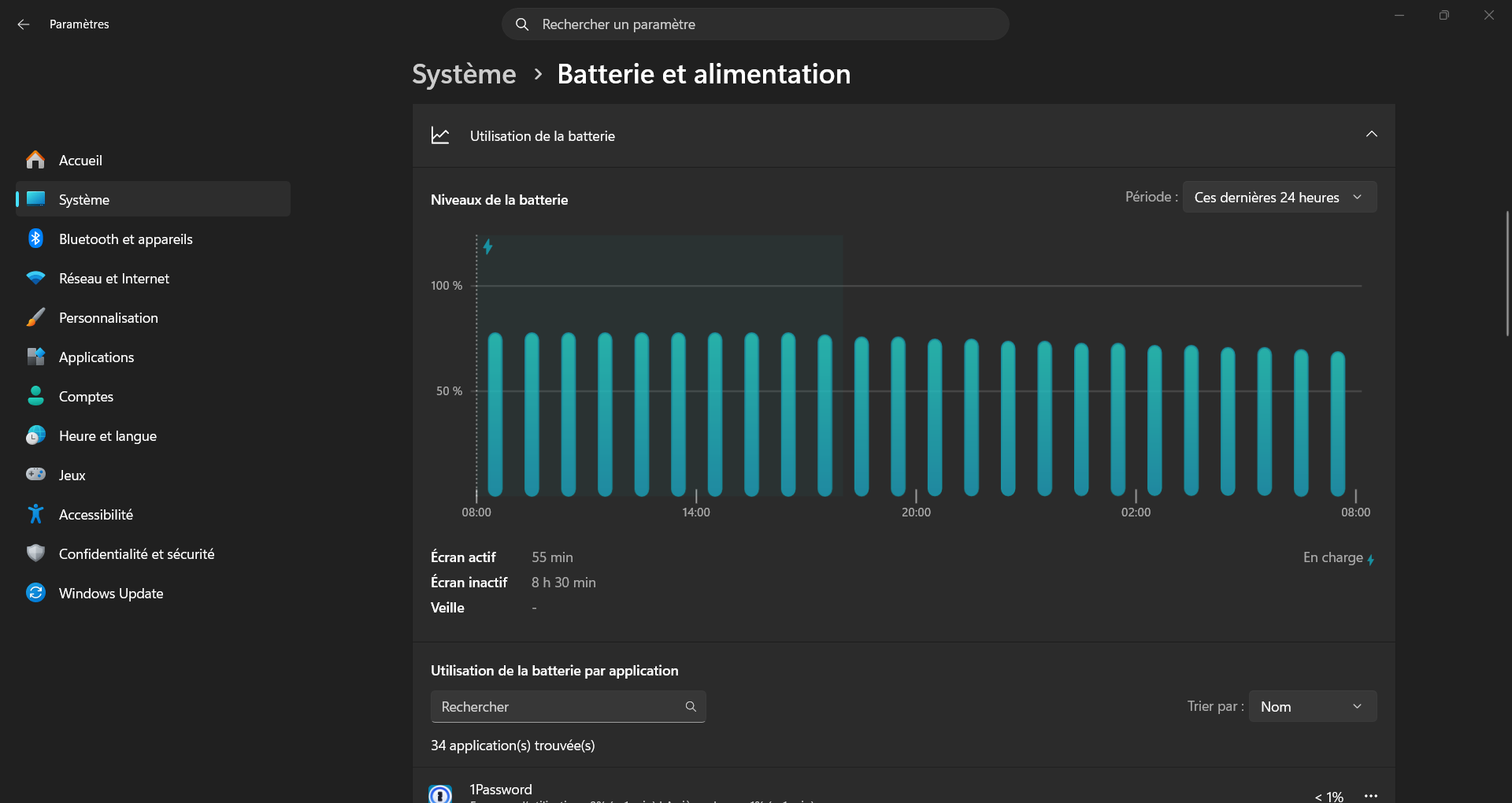Open Réseau et Internet settings
This screenshot has height=803, width=1512.
153,278
